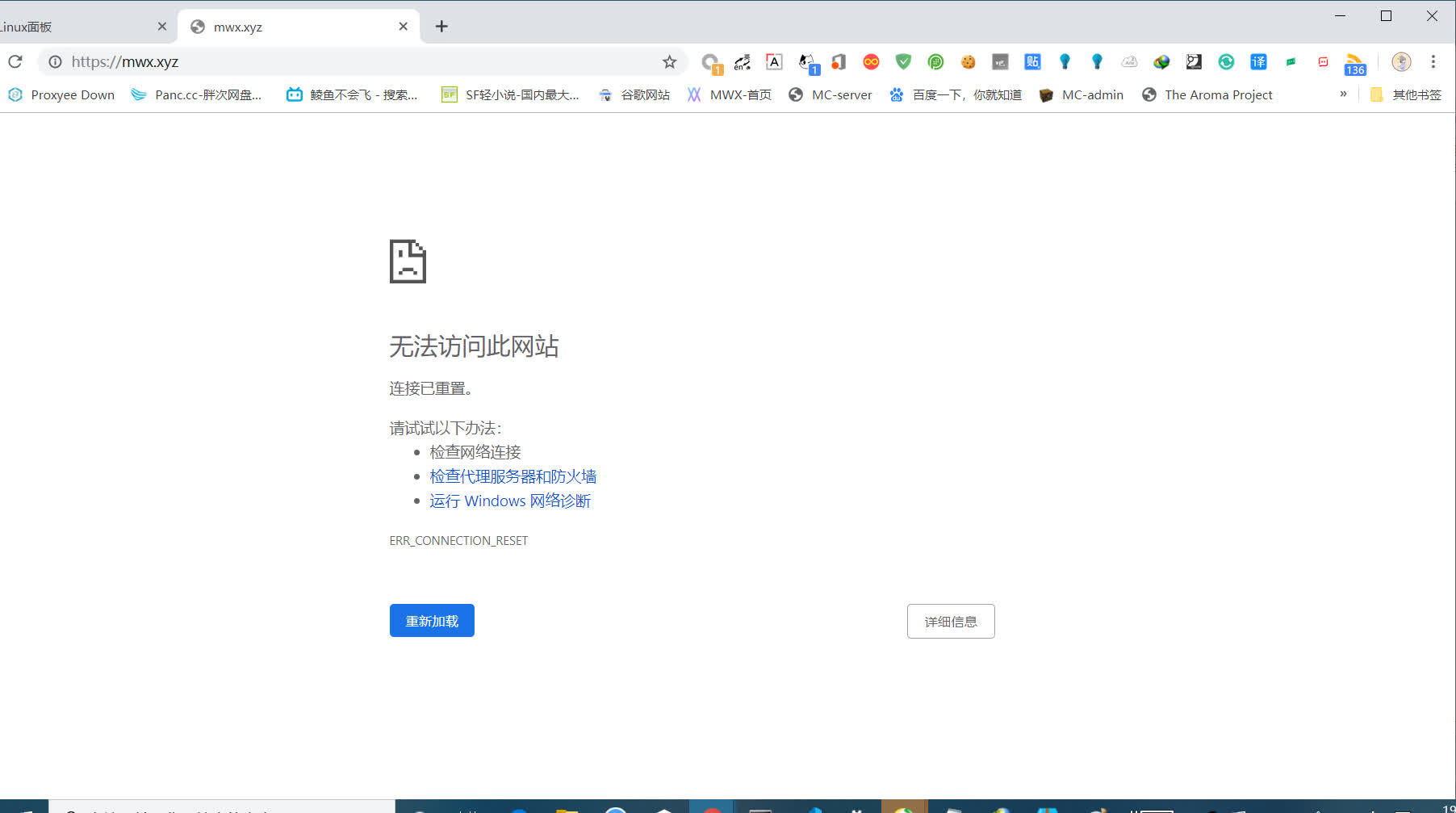Click the site info icon in address bar
1456x813 pixels.
pos(55,61)
